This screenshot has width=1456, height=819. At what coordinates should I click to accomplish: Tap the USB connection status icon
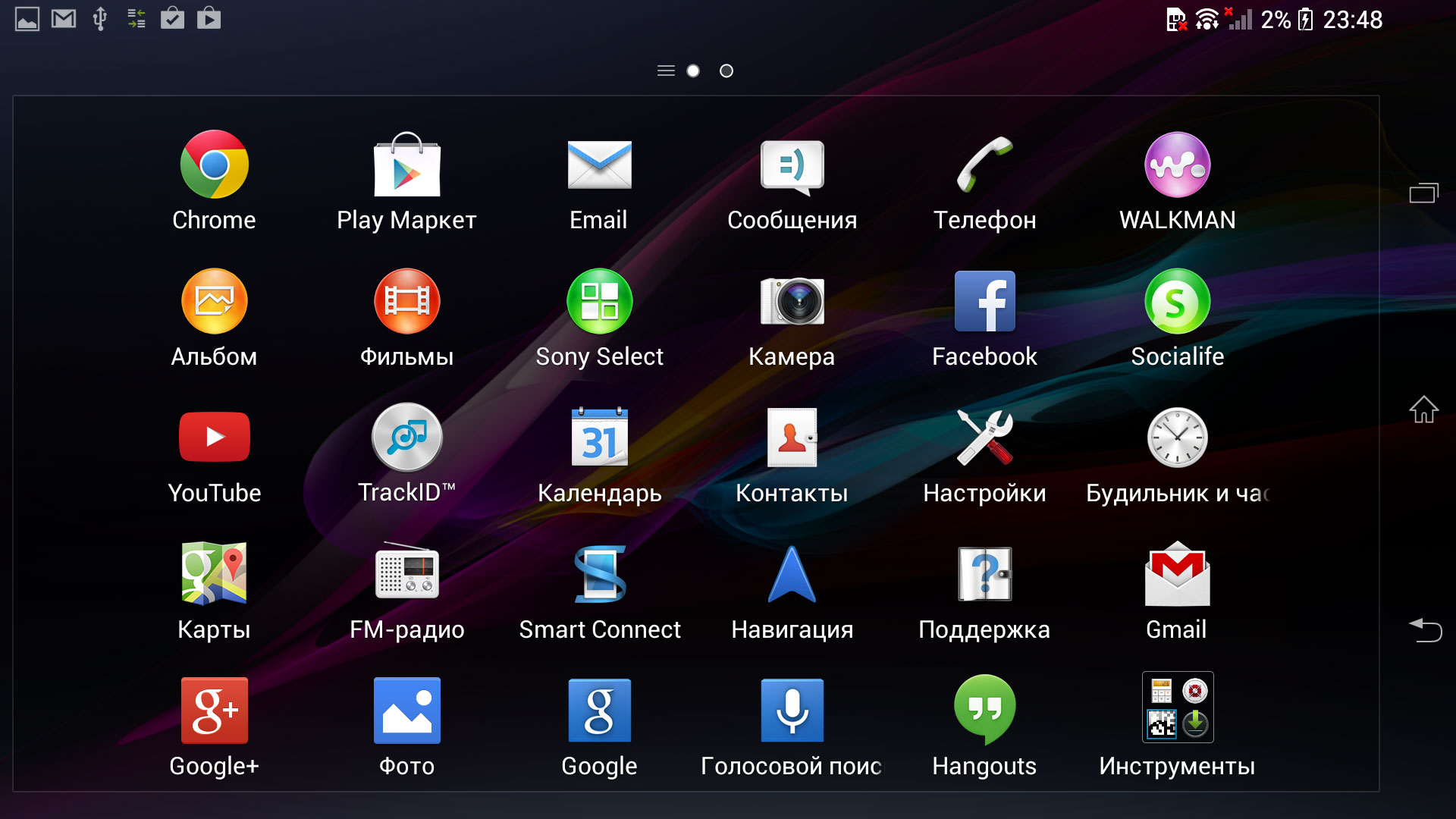[99, 19]
